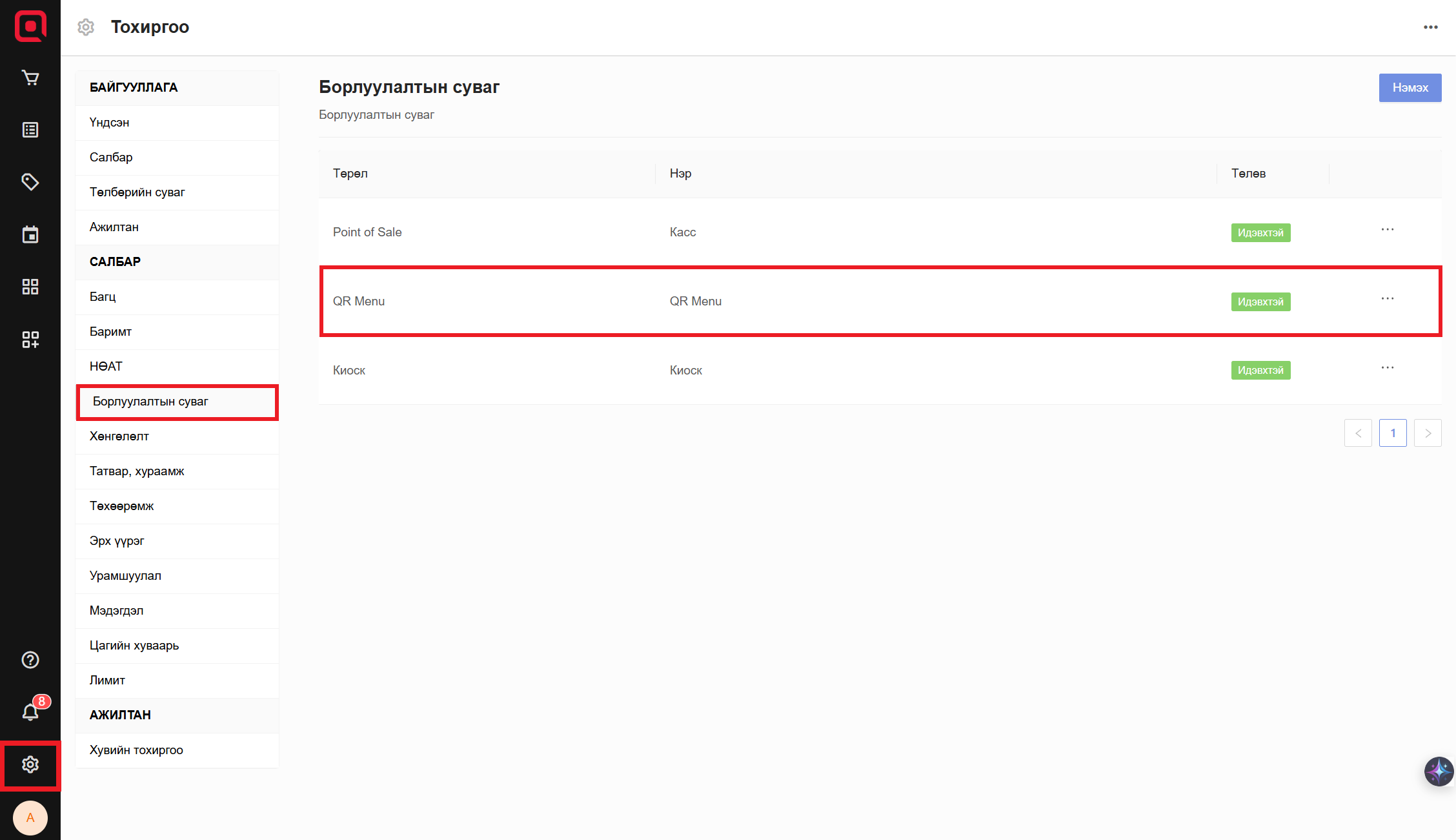The height and width of the screenshot is (840, 1456).
Task: Click next page arrow in pagination
Action: [1428, 433]
